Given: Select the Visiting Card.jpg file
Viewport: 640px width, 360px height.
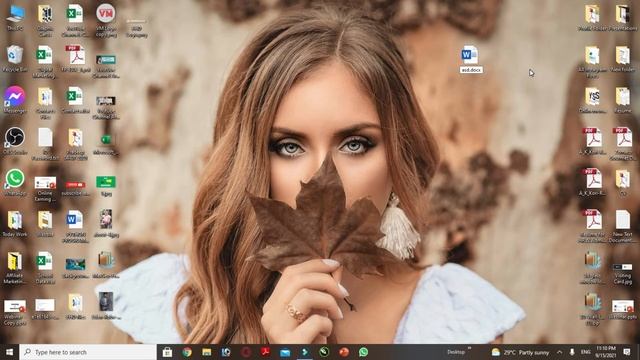Looking at the screenshot, I should [x=623, y=273].
